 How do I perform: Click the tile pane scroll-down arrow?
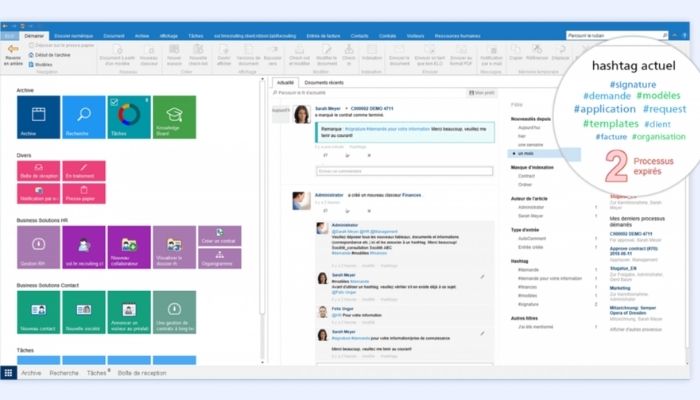(262, 362)
